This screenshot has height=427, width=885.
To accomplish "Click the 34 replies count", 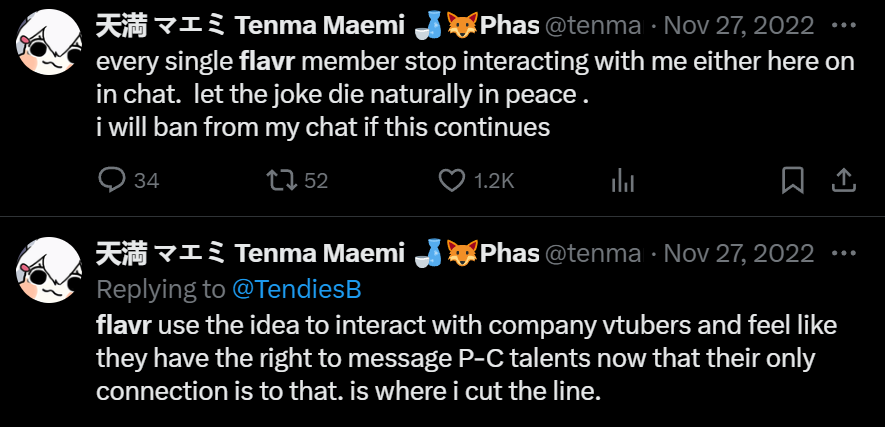I will pyautogui.click(x=146, y=181).
